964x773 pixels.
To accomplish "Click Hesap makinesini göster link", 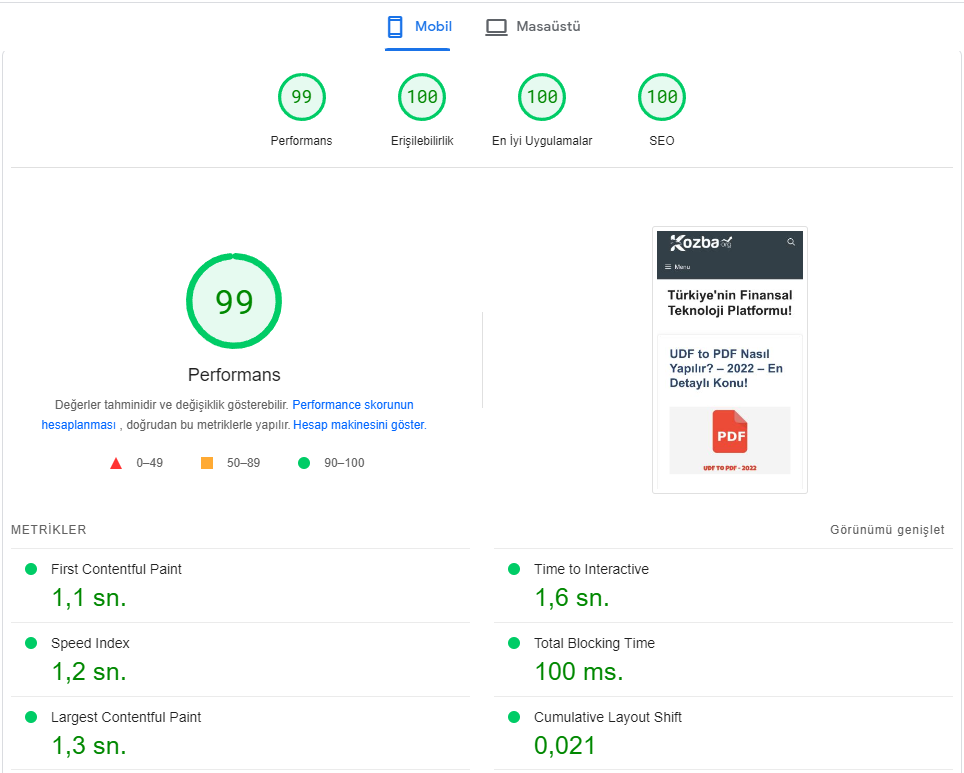I will click(360, 425).
